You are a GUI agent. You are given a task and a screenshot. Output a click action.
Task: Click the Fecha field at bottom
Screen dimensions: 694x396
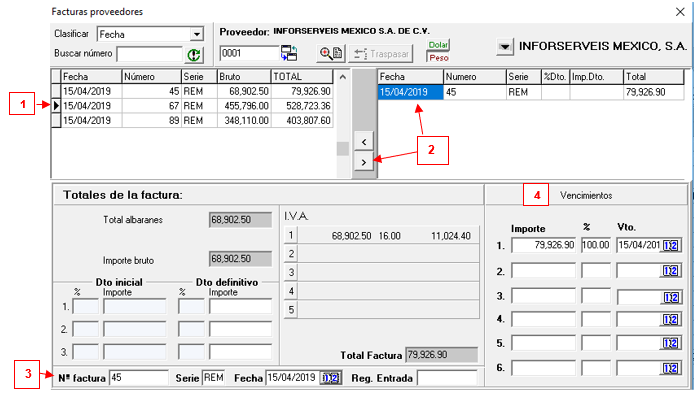pos(293,378)
